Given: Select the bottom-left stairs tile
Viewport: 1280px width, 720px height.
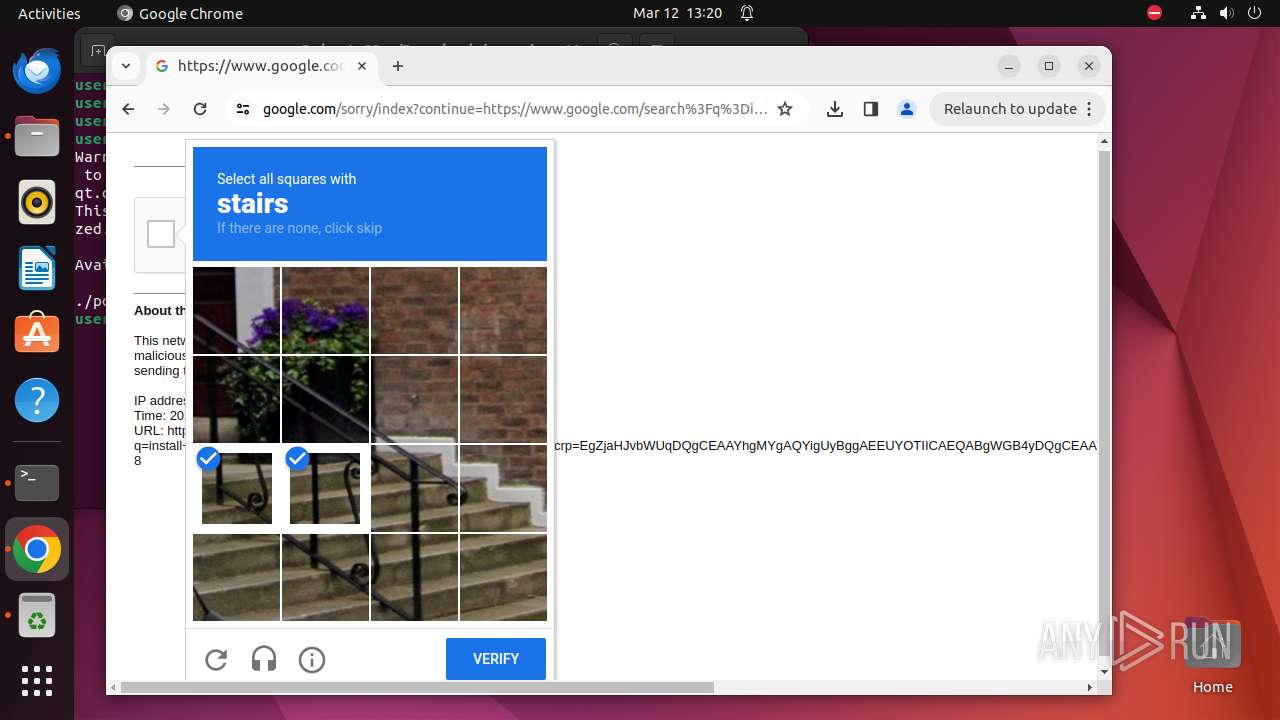Looking at the screenshot, I should pos(237,578).
